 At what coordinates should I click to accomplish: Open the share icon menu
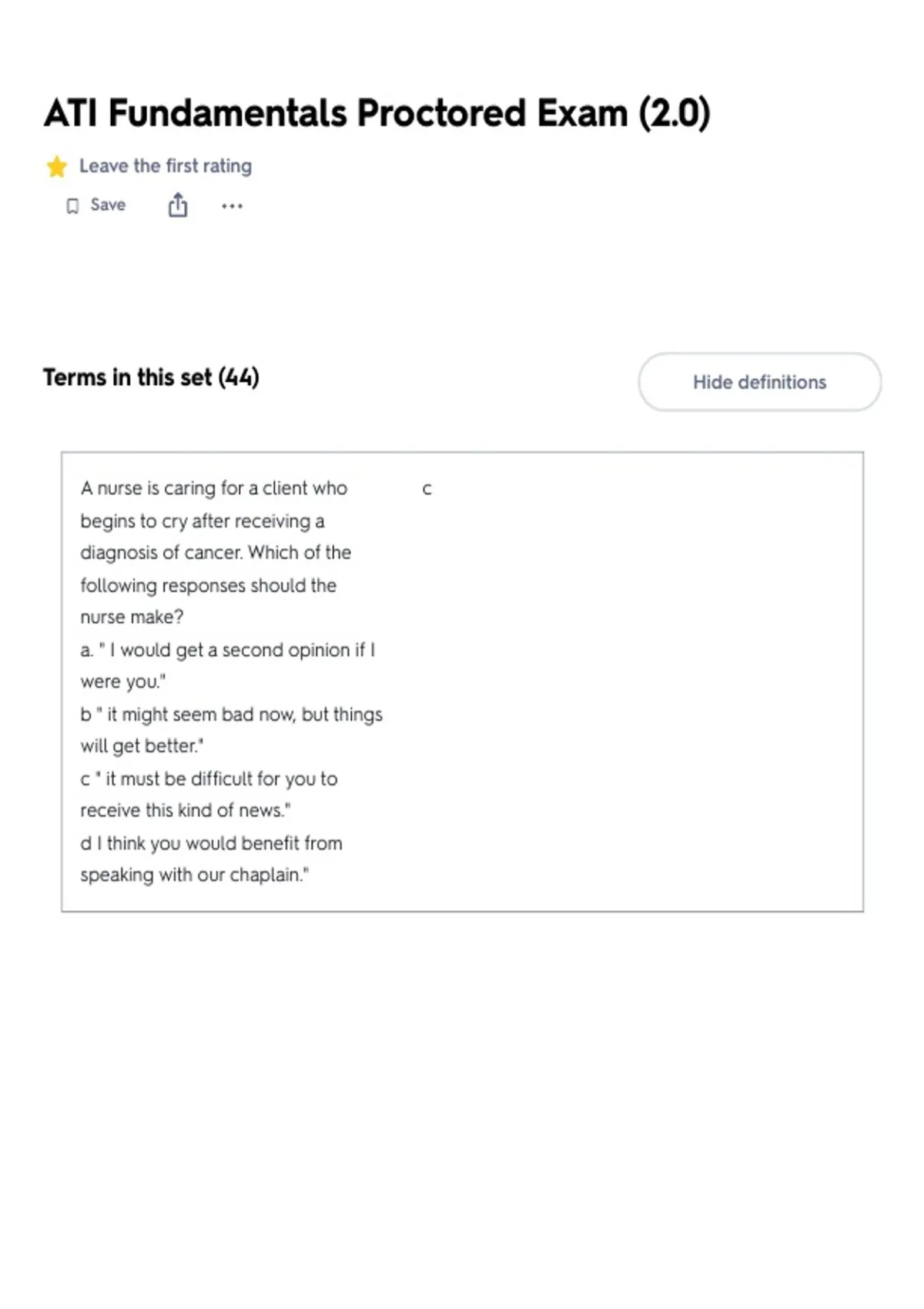click(178, 206)
